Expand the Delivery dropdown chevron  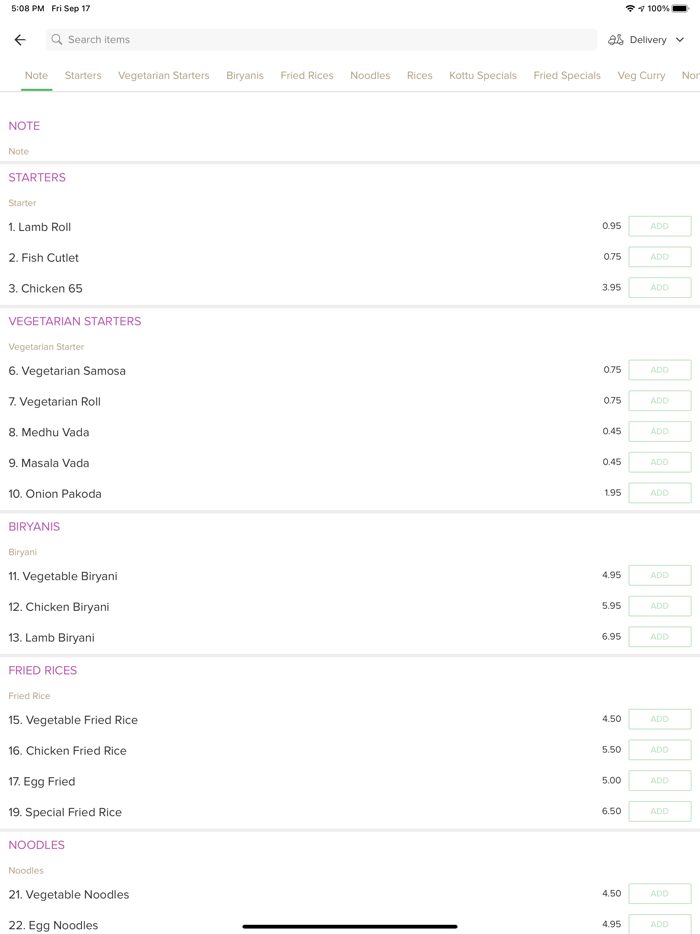(x=680, y=40)
